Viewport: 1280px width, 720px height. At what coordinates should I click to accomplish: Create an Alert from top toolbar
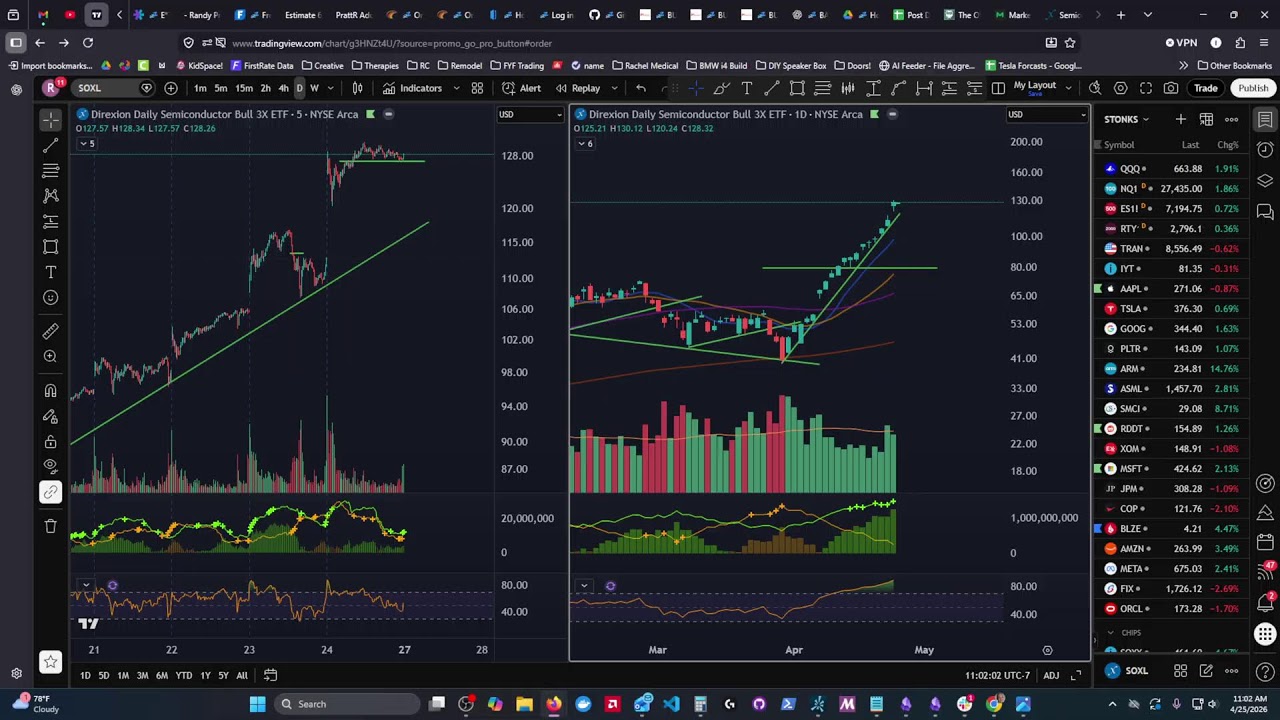point(520,88)
